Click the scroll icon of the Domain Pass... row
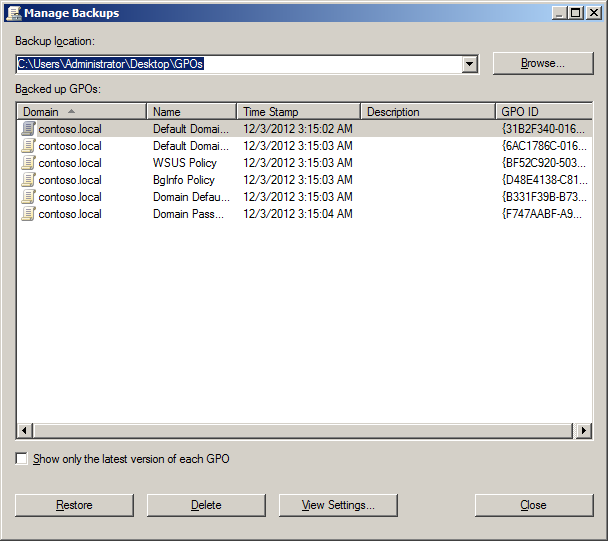608x541 pixels. [28, 214]
